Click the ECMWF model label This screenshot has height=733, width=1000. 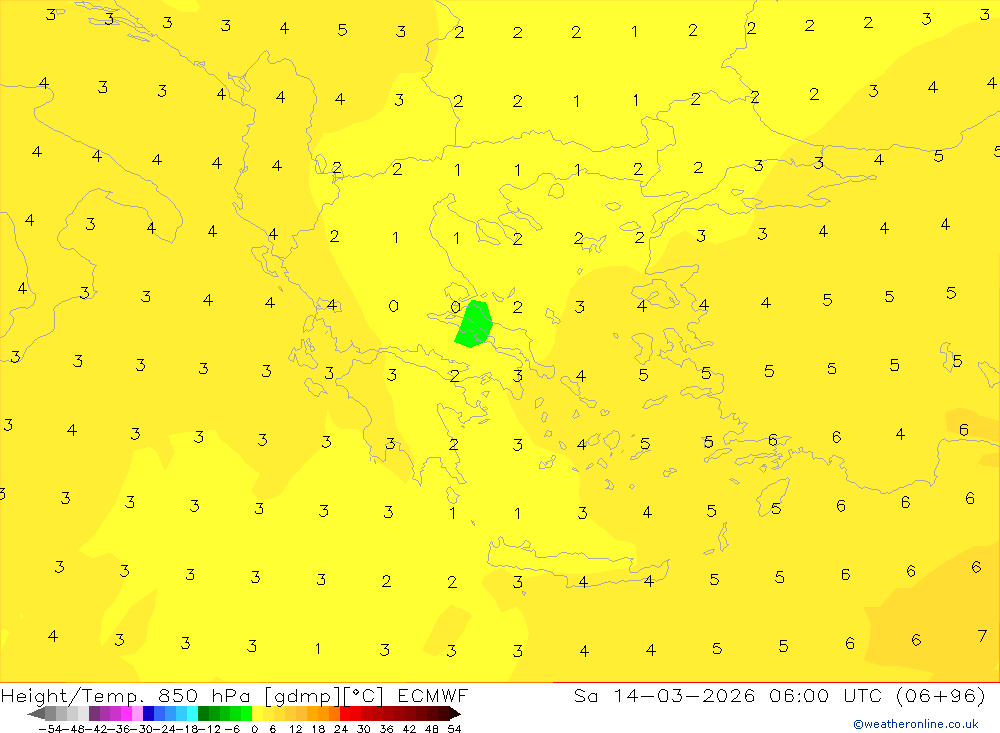tap(433, 695)
